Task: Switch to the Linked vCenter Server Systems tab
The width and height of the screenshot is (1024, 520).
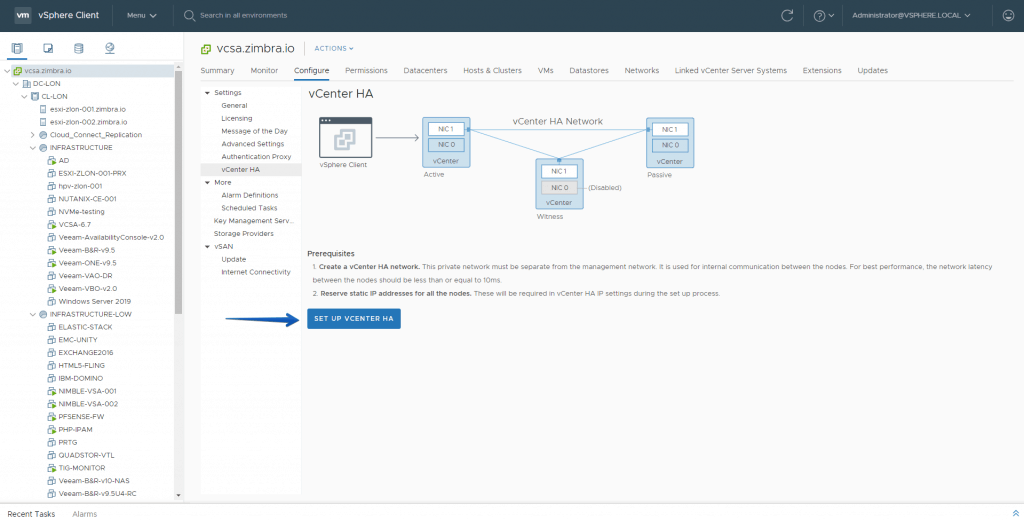Action: click(731, 71)
